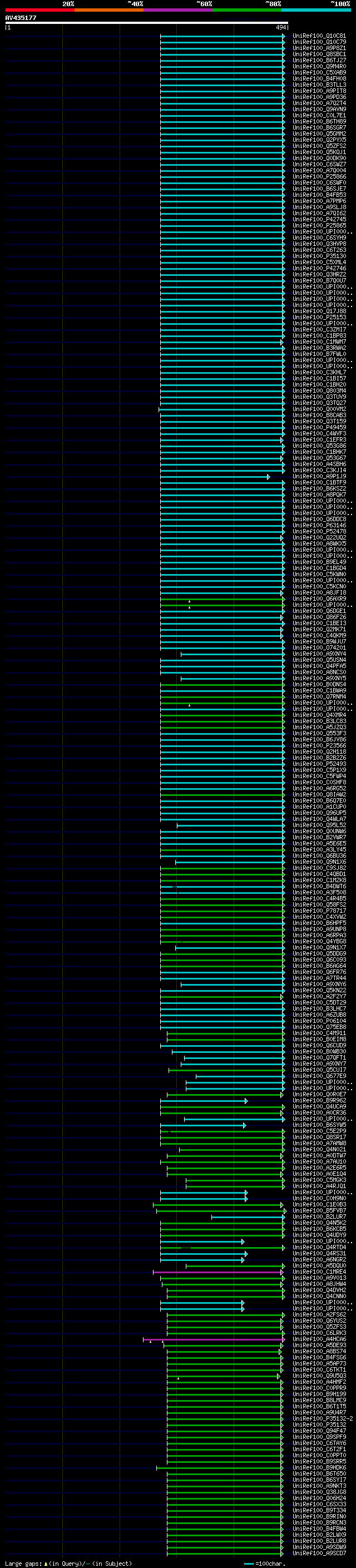Select hit UniRef100_P35132-2
This screenshot has width=356, height=1568.
[x=323, y=1418]
